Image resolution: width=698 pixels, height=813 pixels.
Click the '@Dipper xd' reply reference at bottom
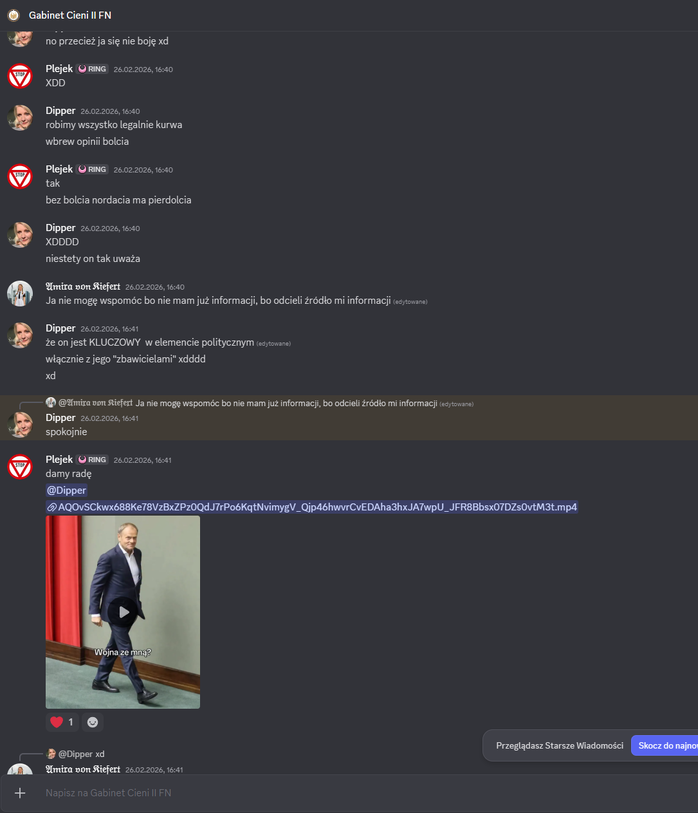point(76,753)
